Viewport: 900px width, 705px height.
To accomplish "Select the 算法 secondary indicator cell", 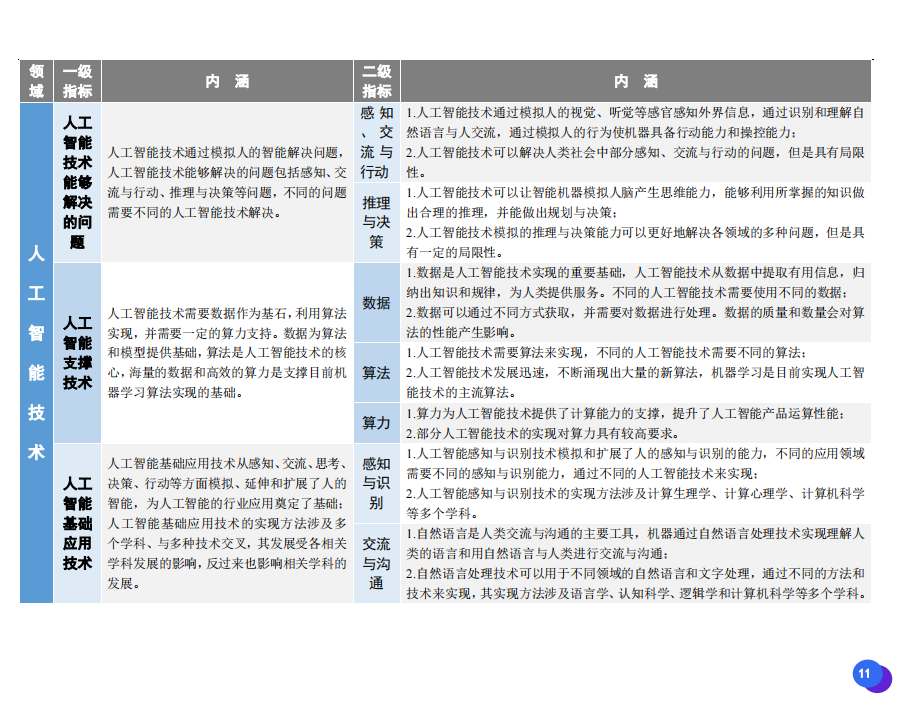I will 376,373.
